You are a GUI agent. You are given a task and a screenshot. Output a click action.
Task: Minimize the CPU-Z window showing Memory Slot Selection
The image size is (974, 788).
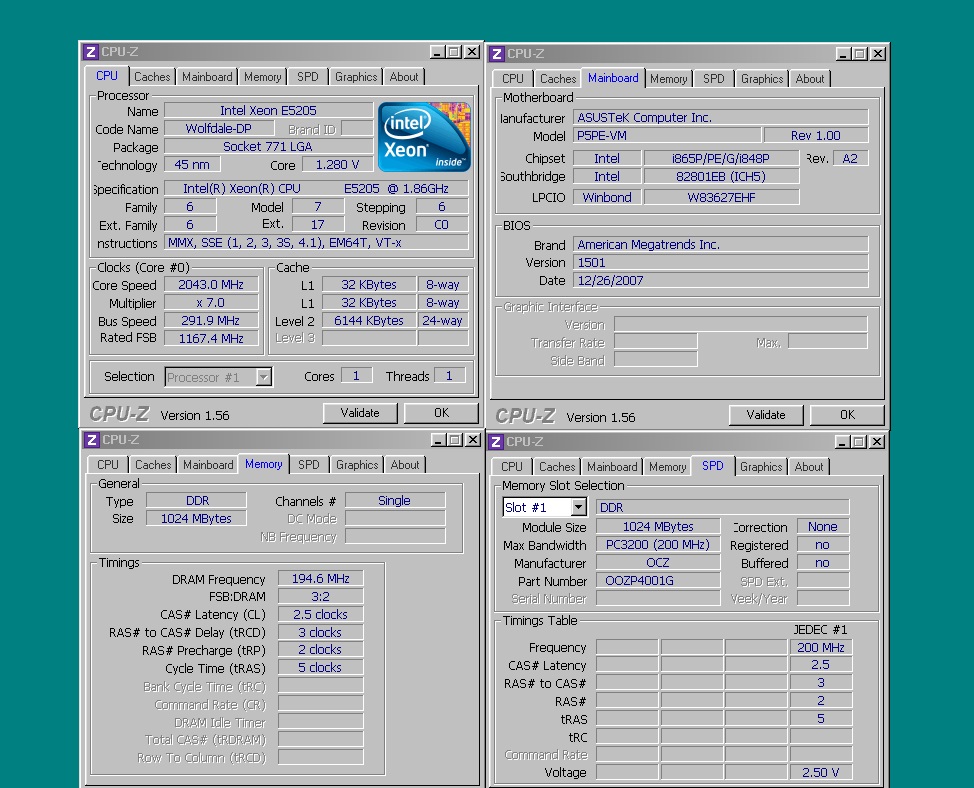(x=843, y=442)
